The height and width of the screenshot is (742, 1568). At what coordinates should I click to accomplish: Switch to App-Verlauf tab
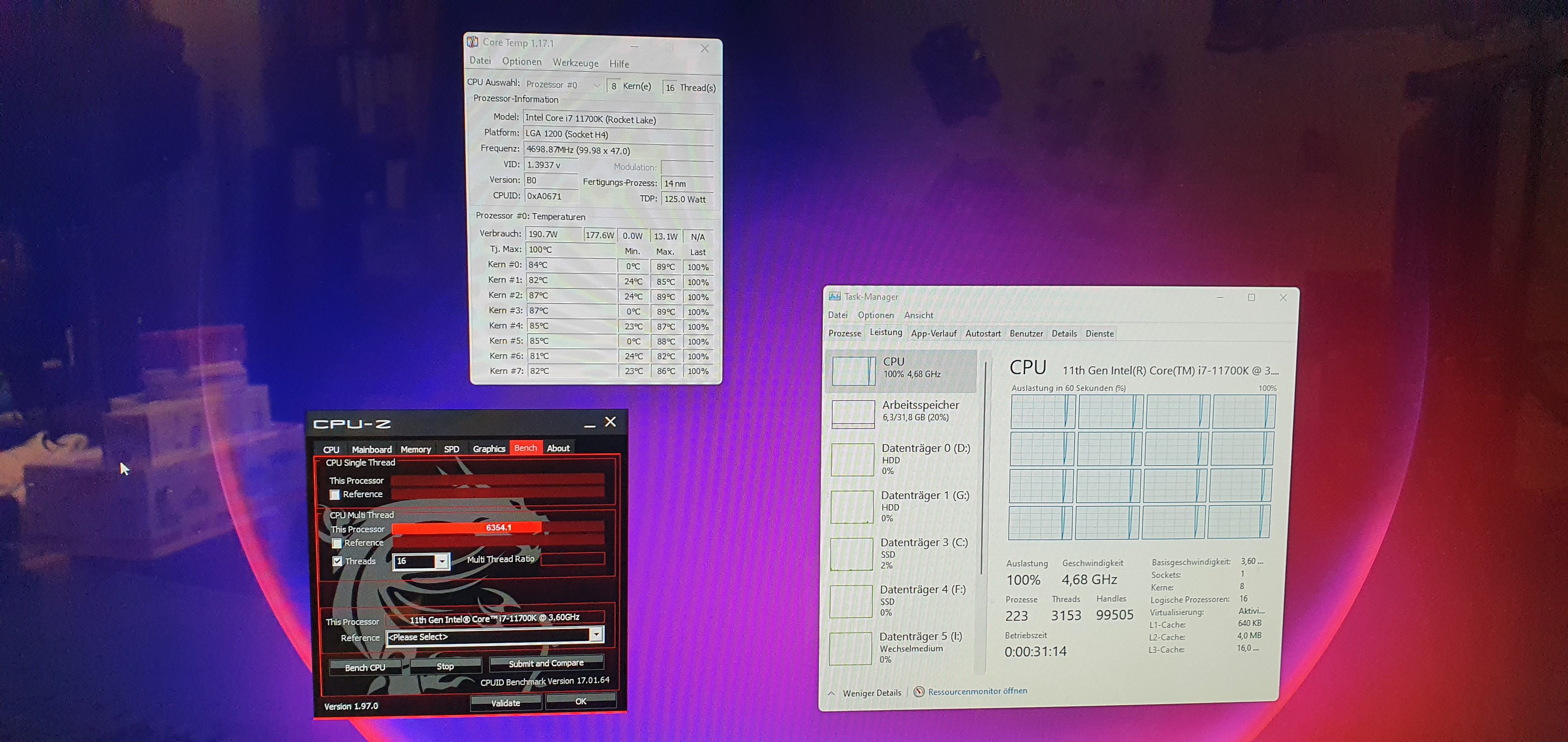click(934, 334)
